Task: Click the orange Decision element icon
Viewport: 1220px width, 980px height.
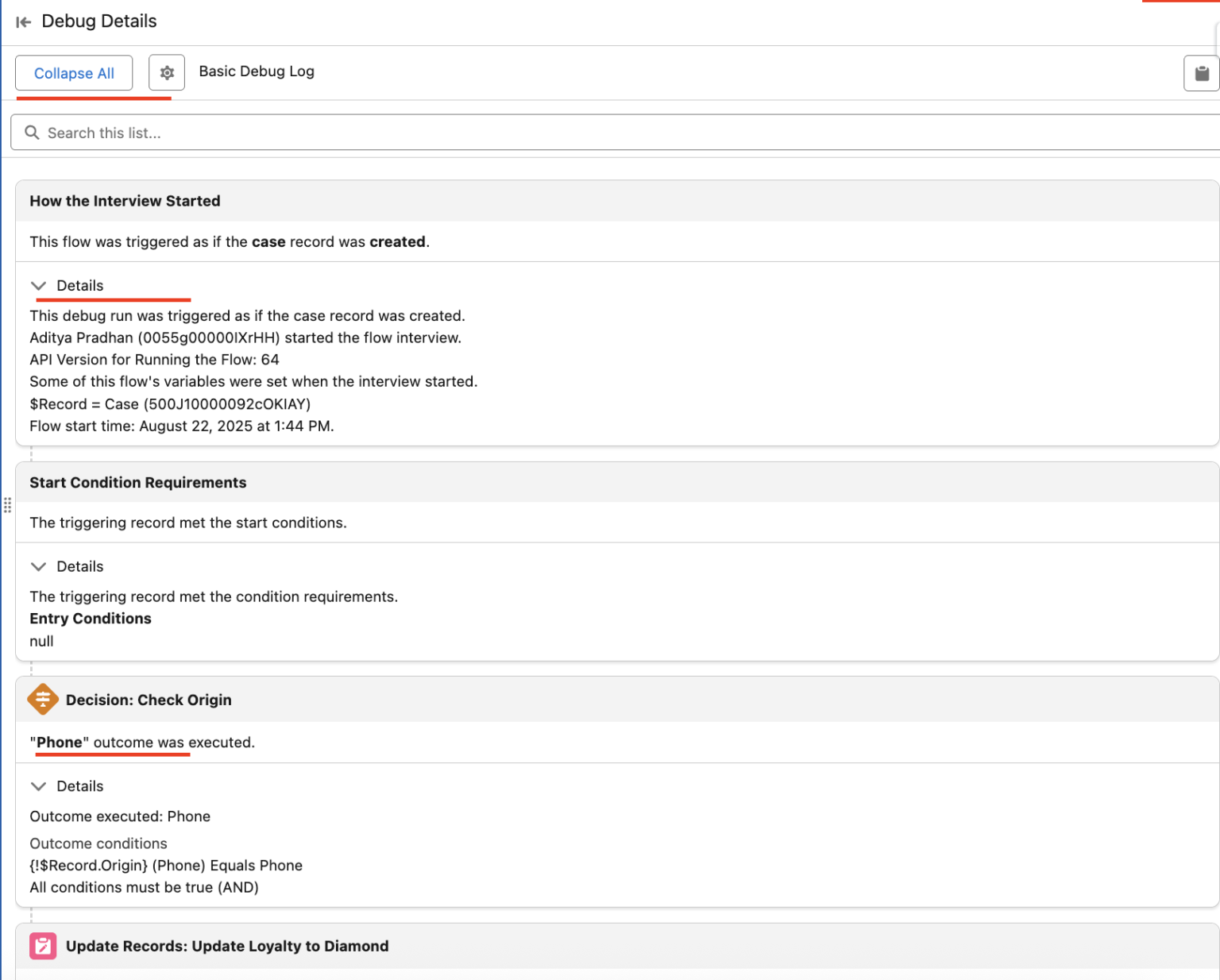Action: pos(43,700)
